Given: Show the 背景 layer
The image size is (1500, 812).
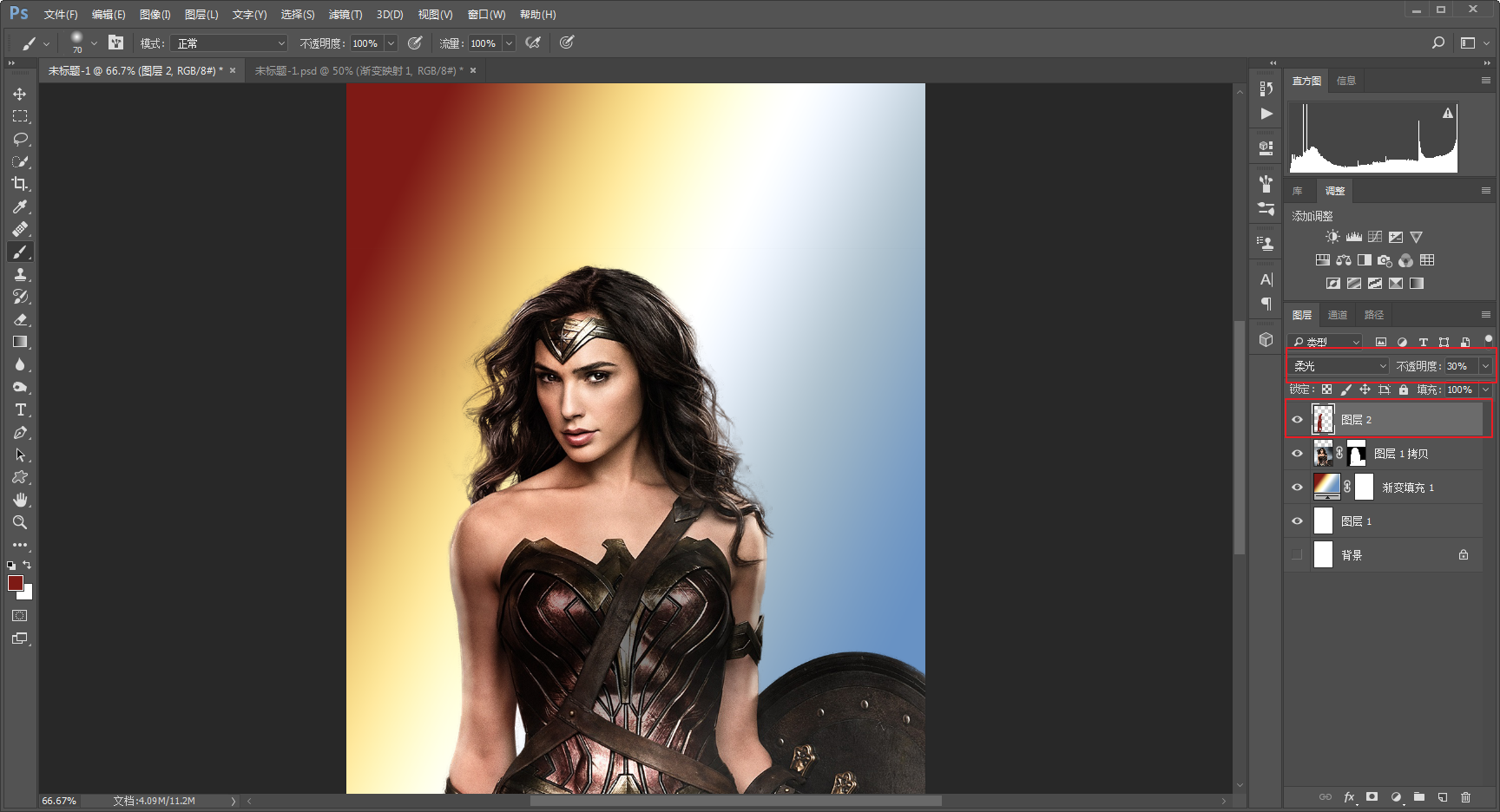Looking at the screenshot, I should coord(1298,555).
